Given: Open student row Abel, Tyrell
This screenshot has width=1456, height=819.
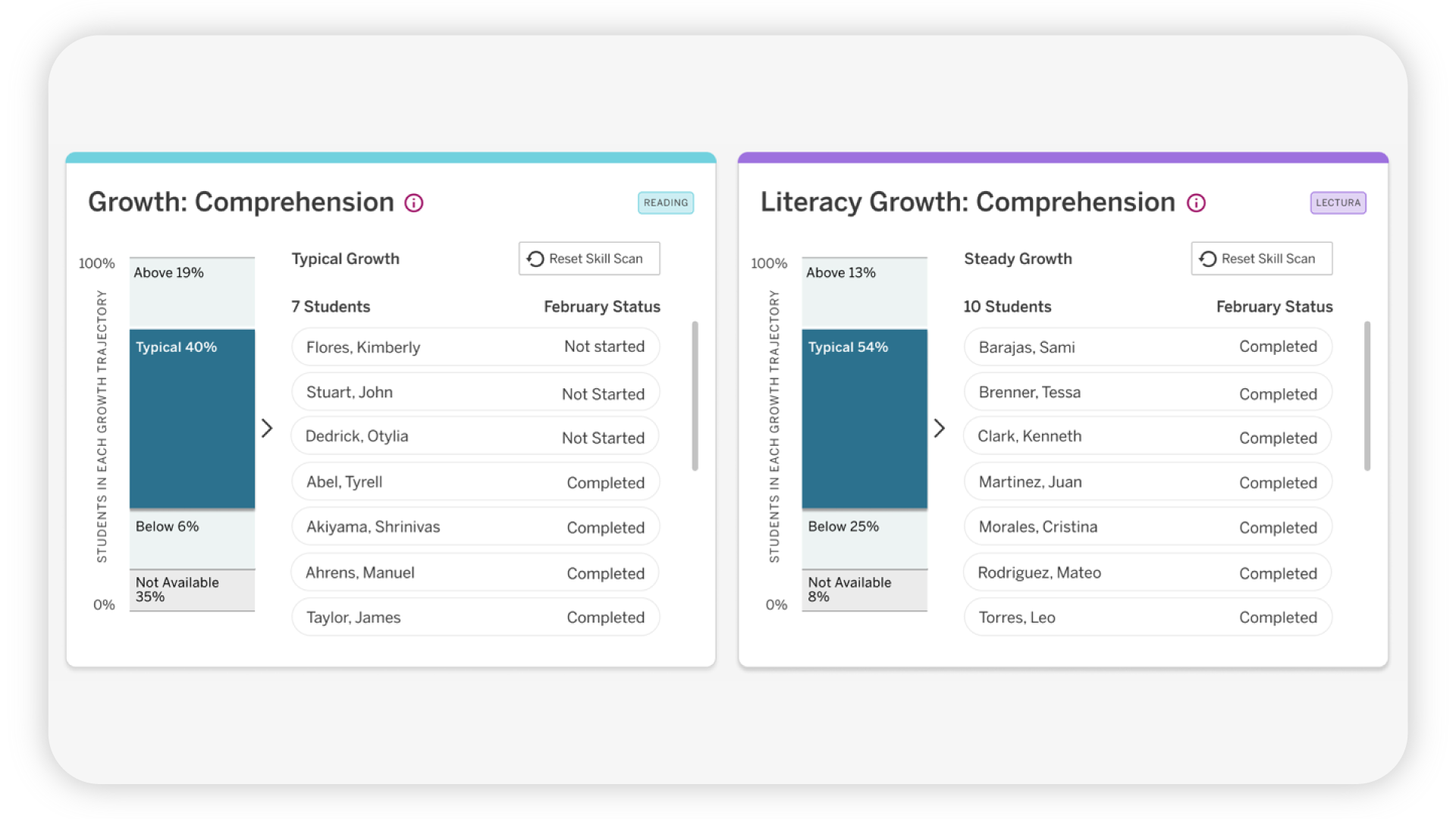Looking at the screenshot, I should point(475,482).
